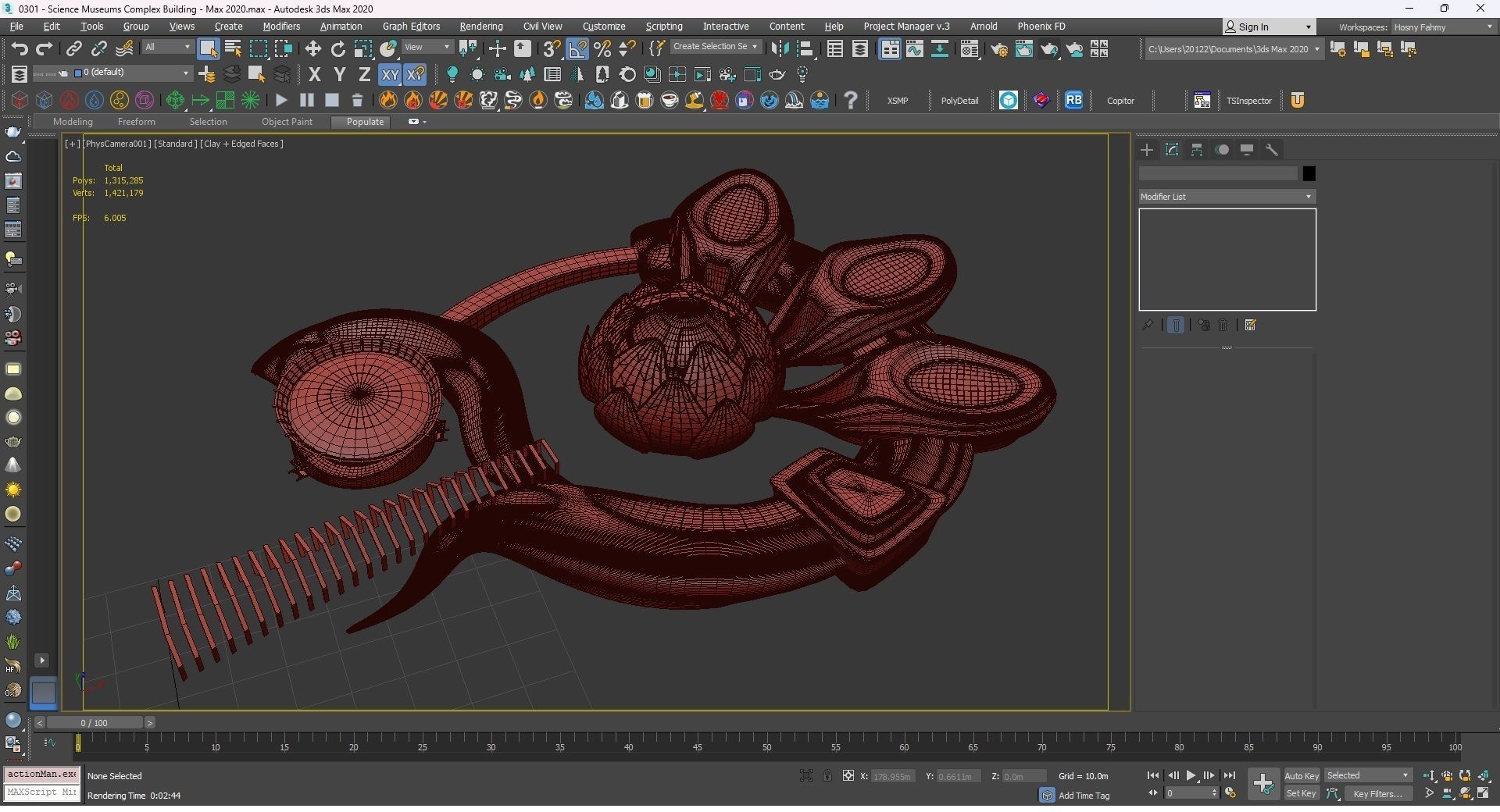Open the Rendering menu
The width and height of the screenshot is (1500, 812).
[x=480, y=27]
